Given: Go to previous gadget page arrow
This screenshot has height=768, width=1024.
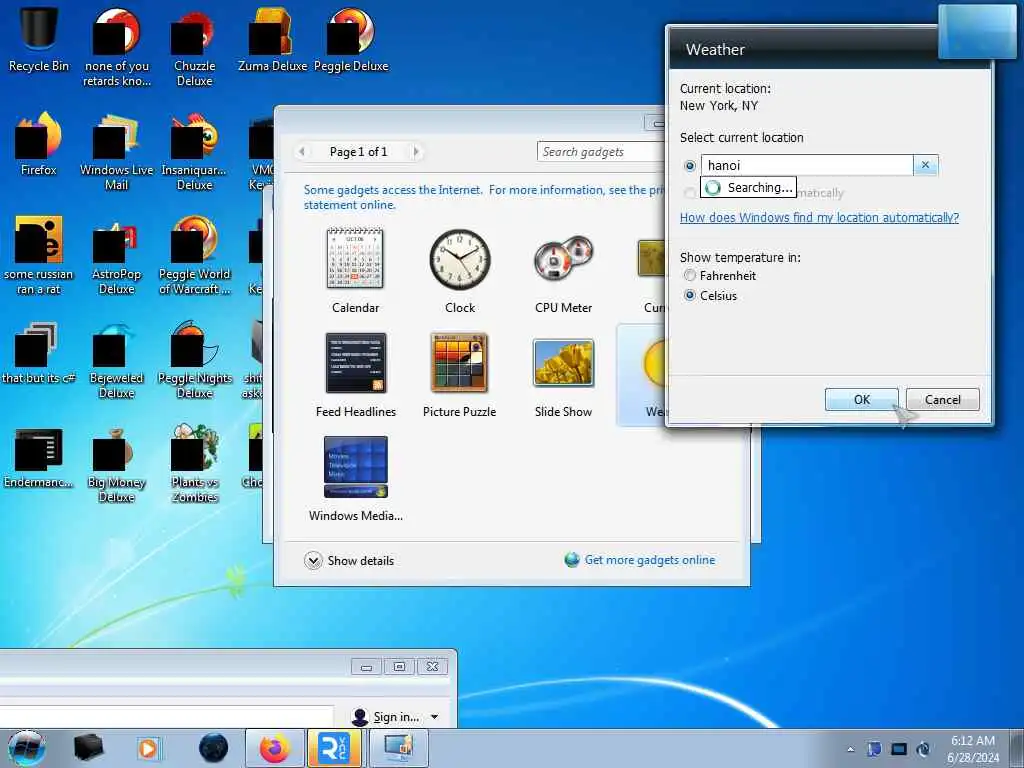Looking at the screenshot, I should coord(302,152).
